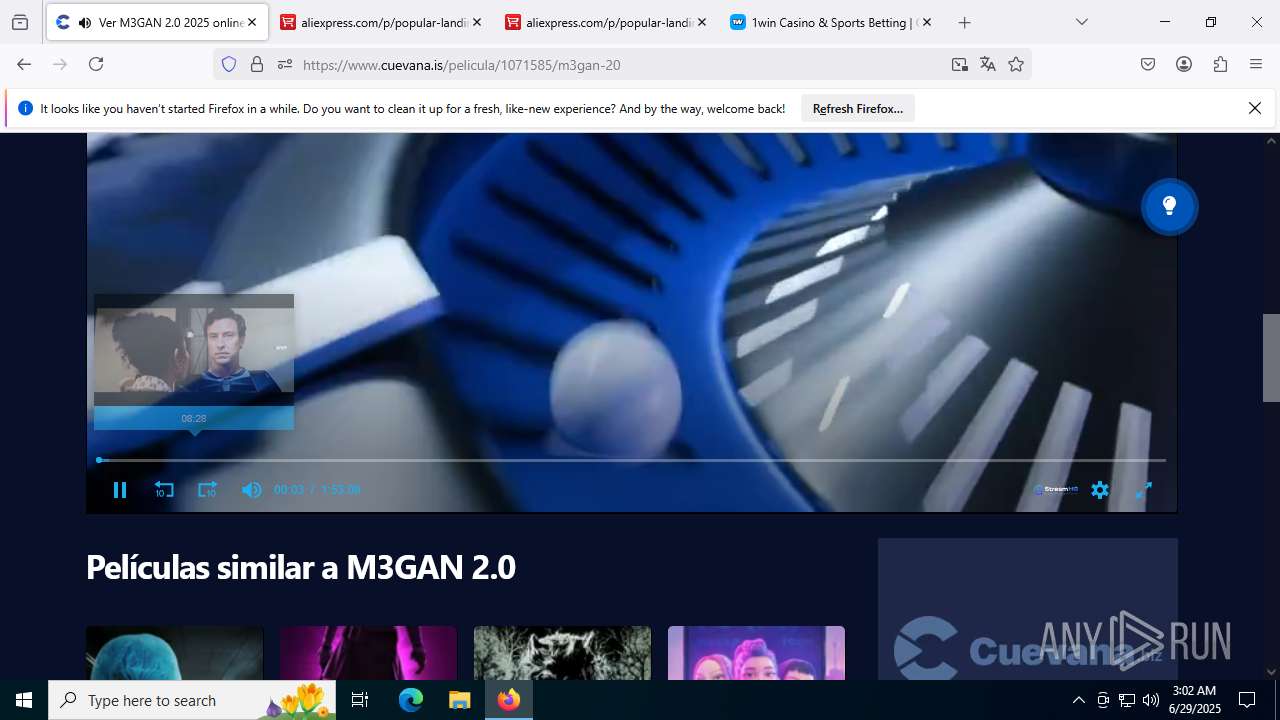Open Firefox account menu
The width and height of the screenshot is (1280, 720).
(1184, 64)
